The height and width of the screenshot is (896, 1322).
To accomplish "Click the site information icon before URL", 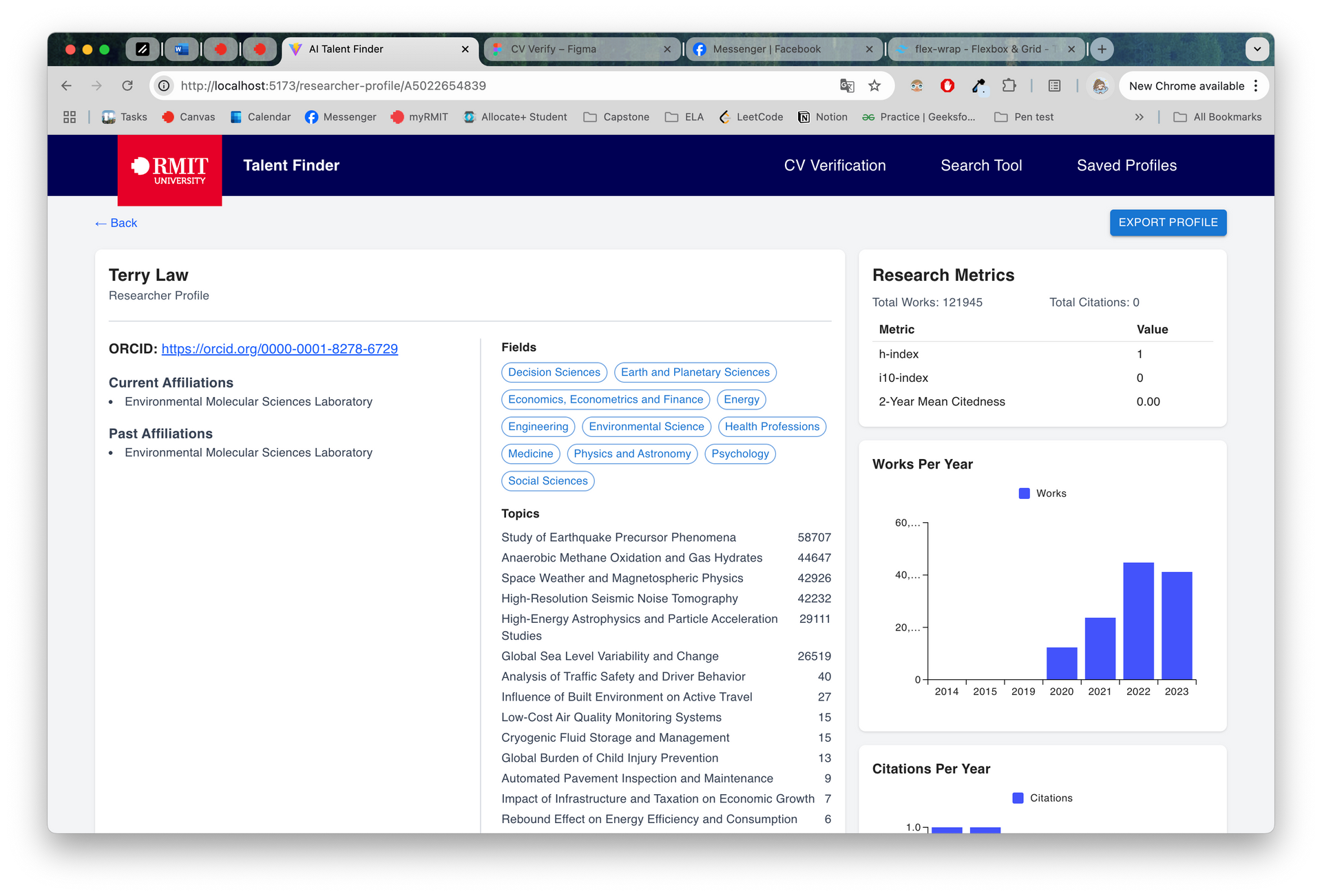I will tap(164, 86).
